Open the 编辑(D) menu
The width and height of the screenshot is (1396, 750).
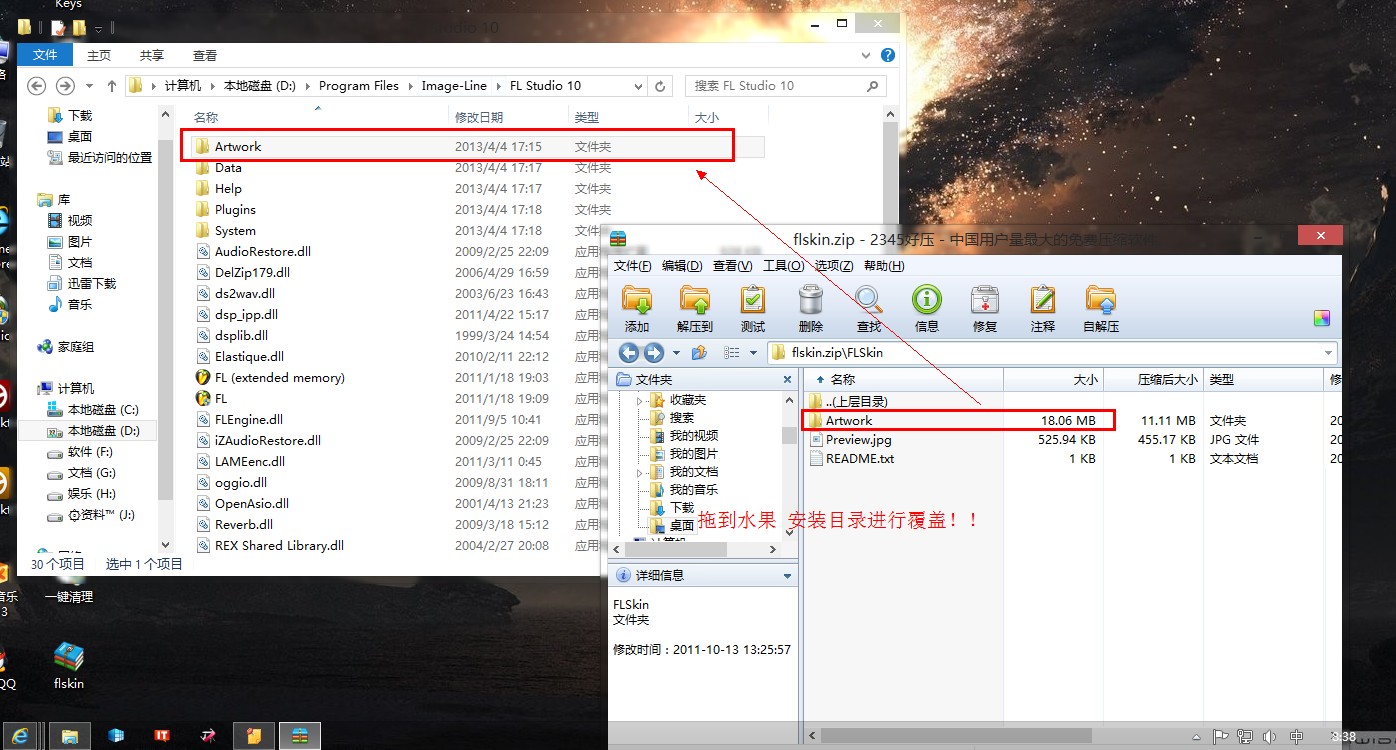682,266
